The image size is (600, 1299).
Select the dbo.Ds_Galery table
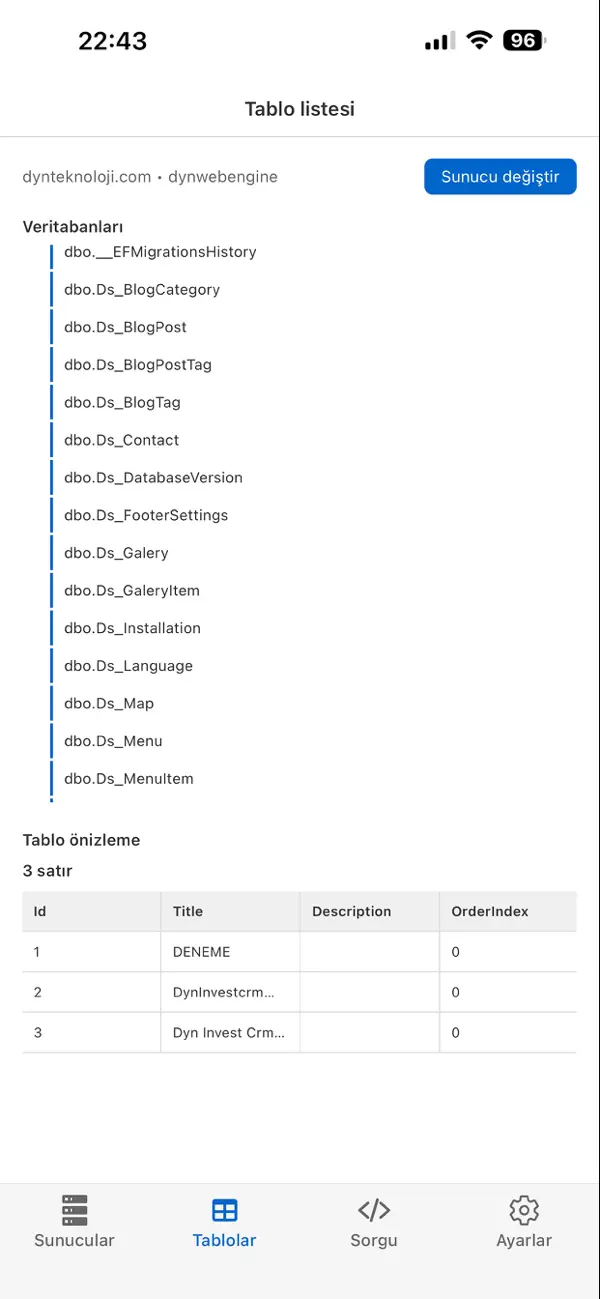pyautogui.click(x=115, y=553)
